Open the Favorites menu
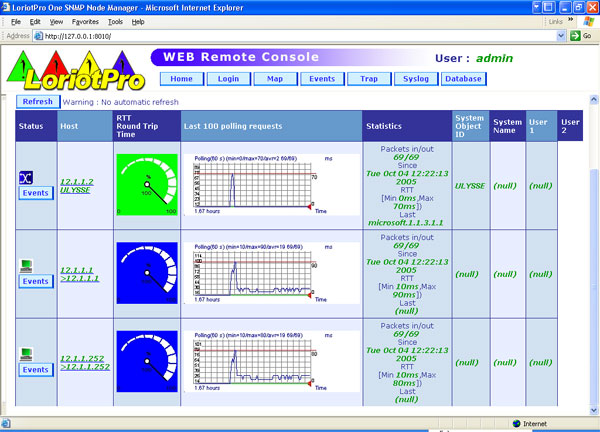The height and width of the screenshot is (432, 600). (x=85, y=22)
